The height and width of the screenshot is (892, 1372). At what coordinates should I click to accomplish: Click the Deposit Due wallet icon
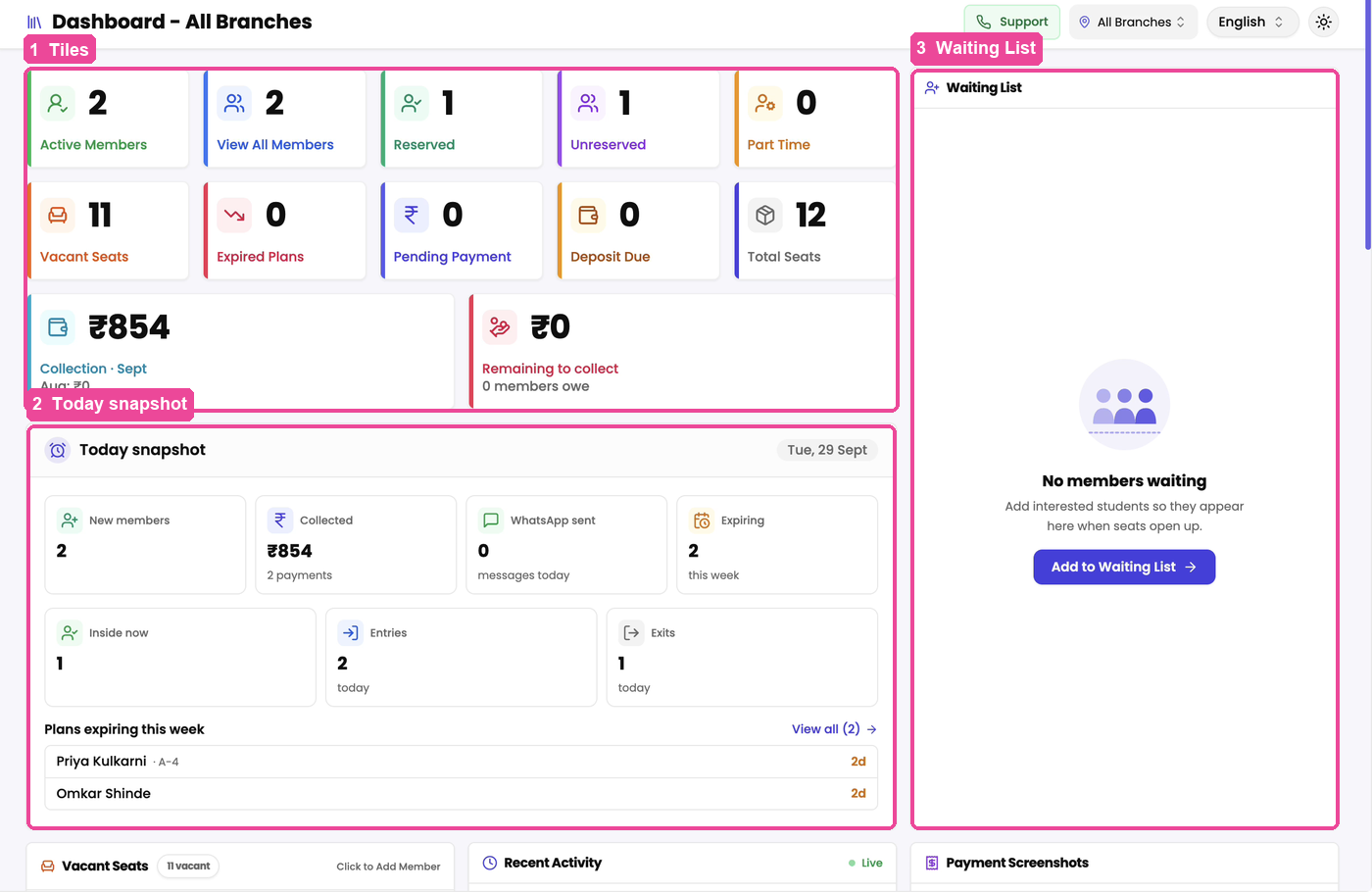click(x=588, y=215)
